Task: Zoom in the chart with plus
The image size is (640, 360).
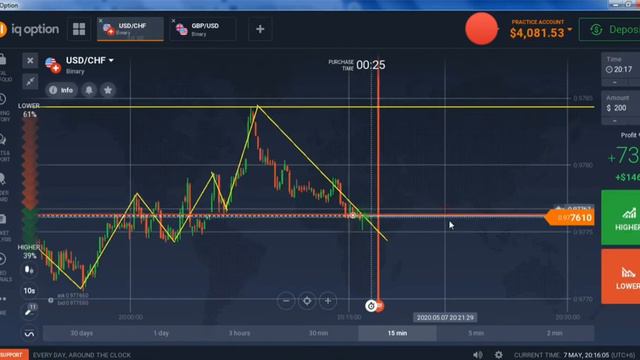Action: [x=328, y=301]
